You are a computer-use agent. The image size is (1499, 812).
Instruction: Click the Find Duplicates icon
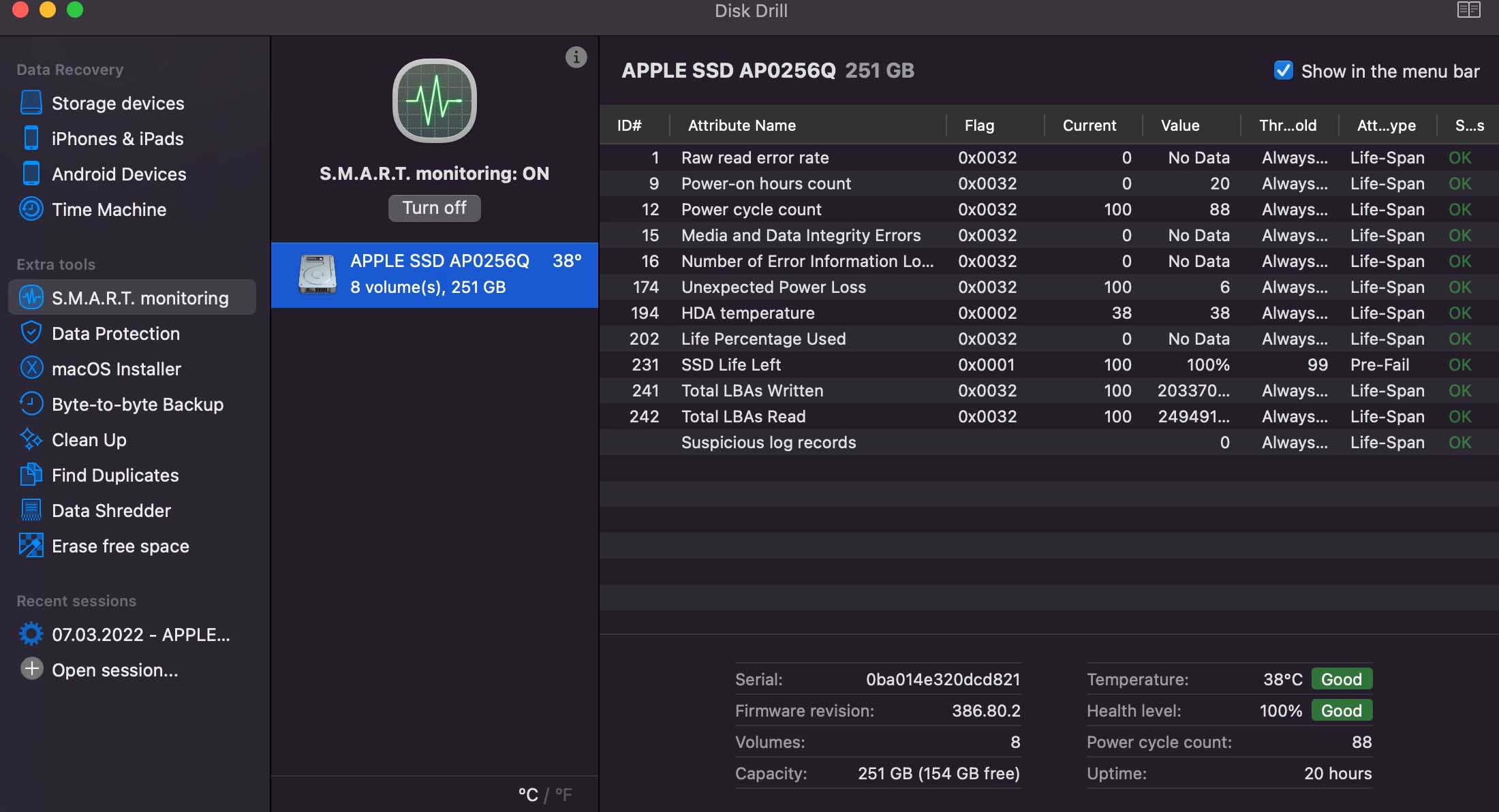coord(29,474)
